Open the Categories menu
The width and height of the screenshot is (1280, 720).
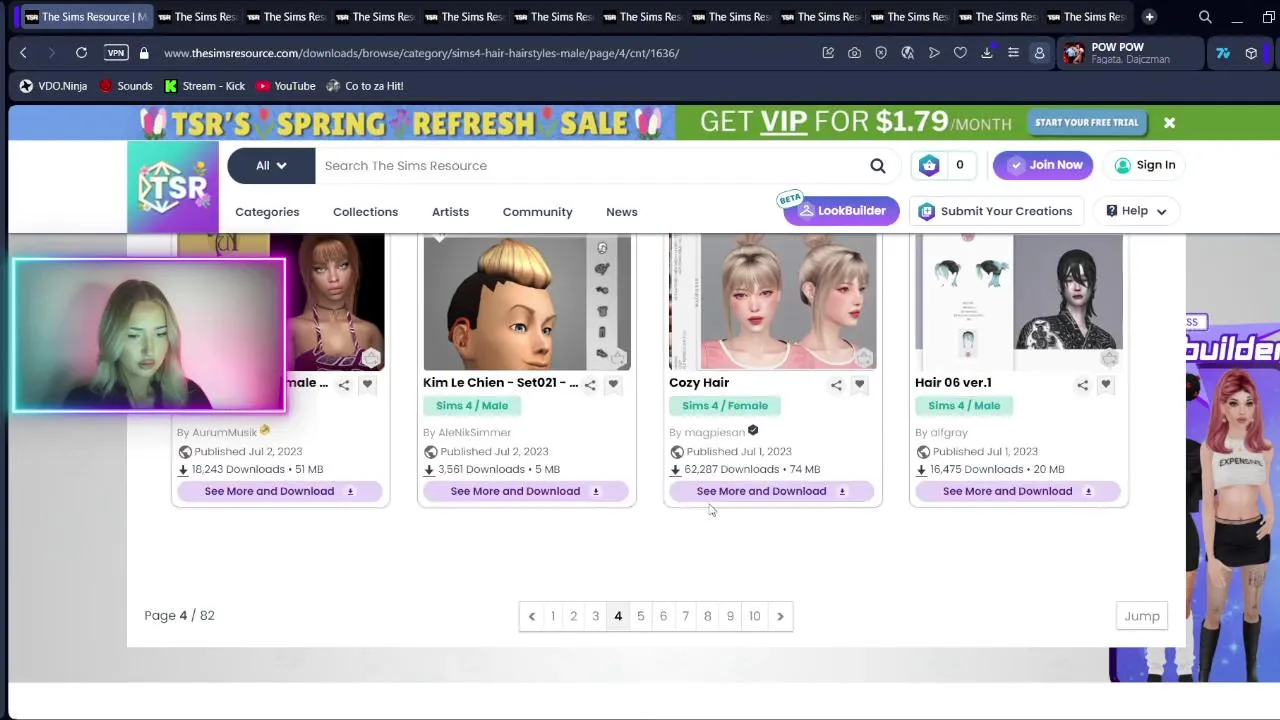(x=267, y=212)
